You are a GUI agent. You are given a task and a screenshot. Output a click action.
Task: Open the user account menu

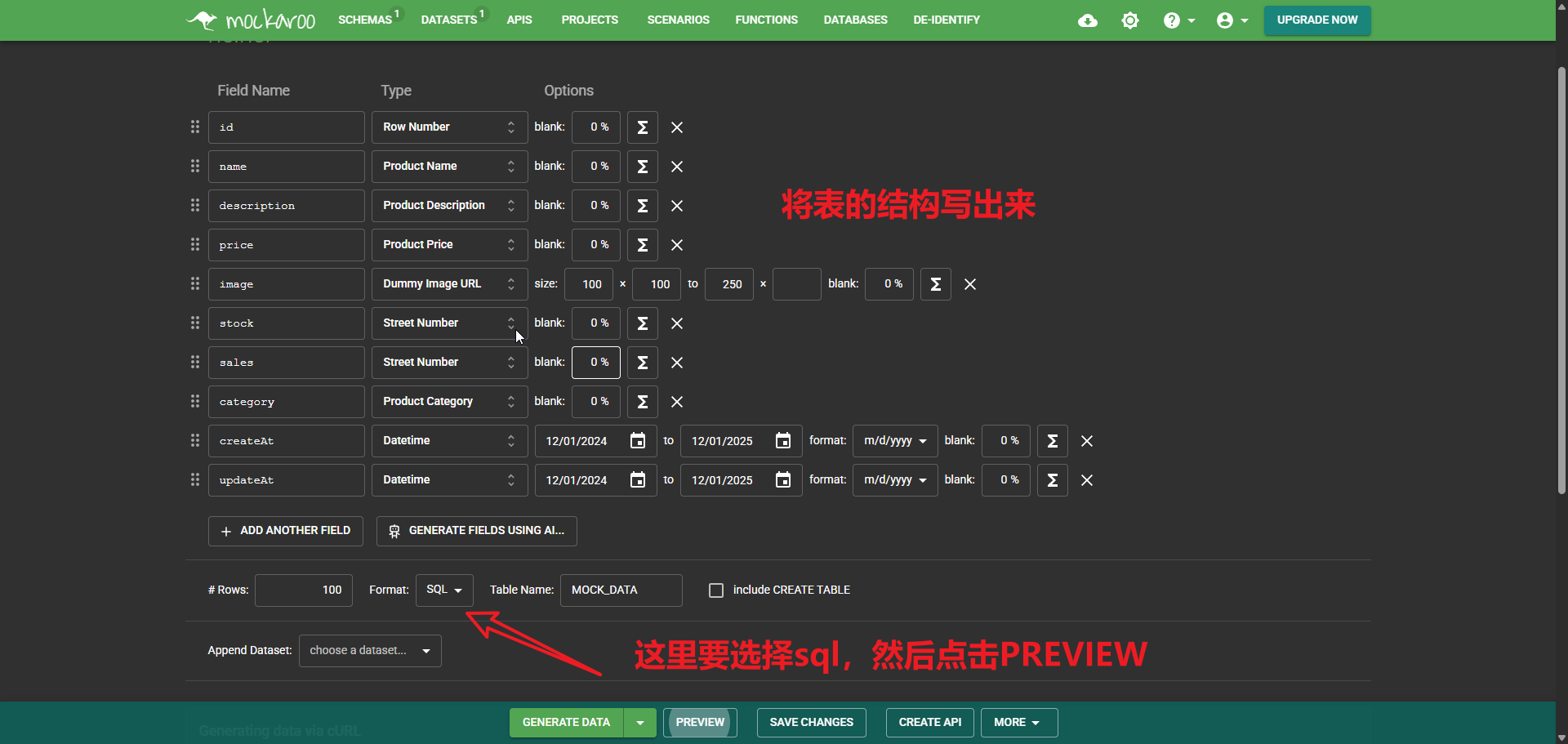tap(1232, 20)
